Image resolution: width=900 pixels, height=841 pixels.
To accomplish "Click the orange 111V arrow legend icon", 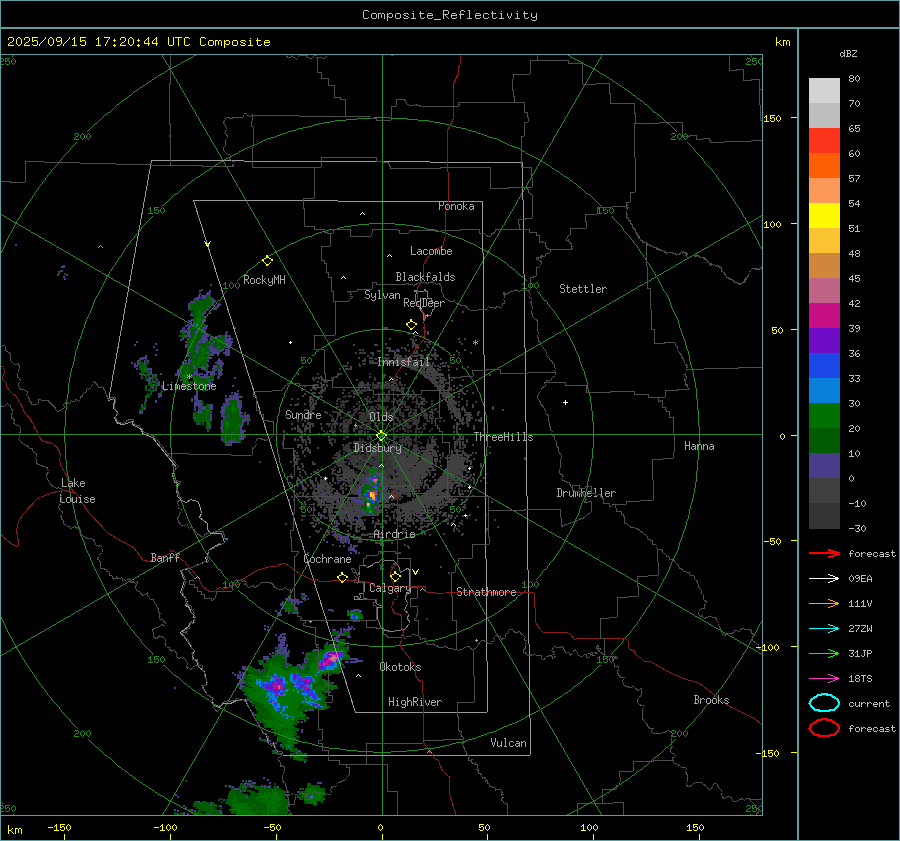I will click(x=824, y=603).
